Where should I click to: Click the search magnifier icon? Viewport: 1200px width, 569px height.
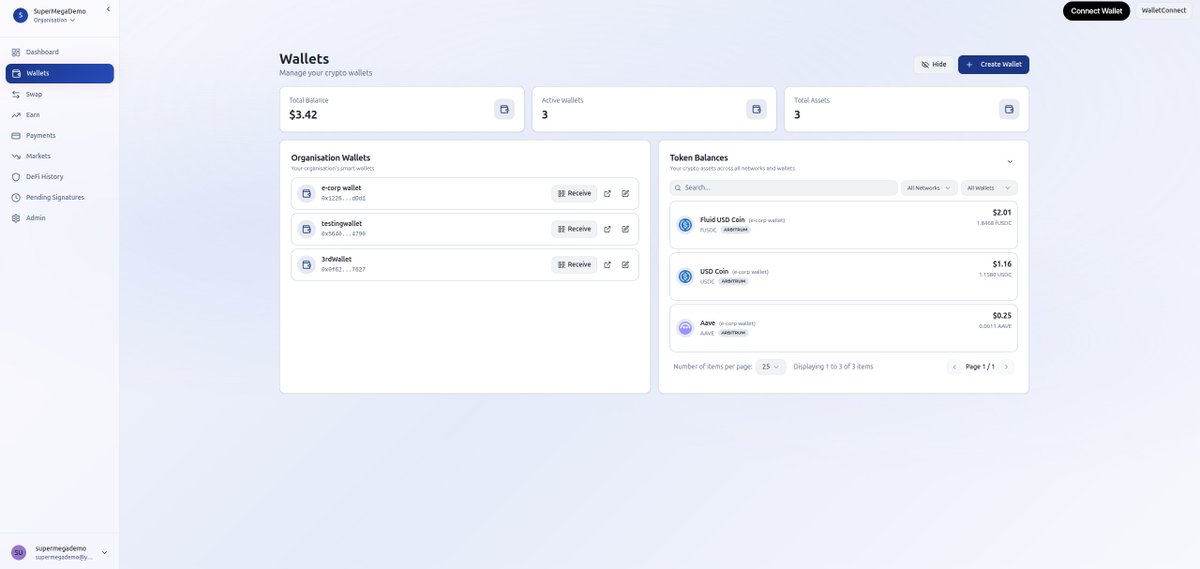coord(678,188)
